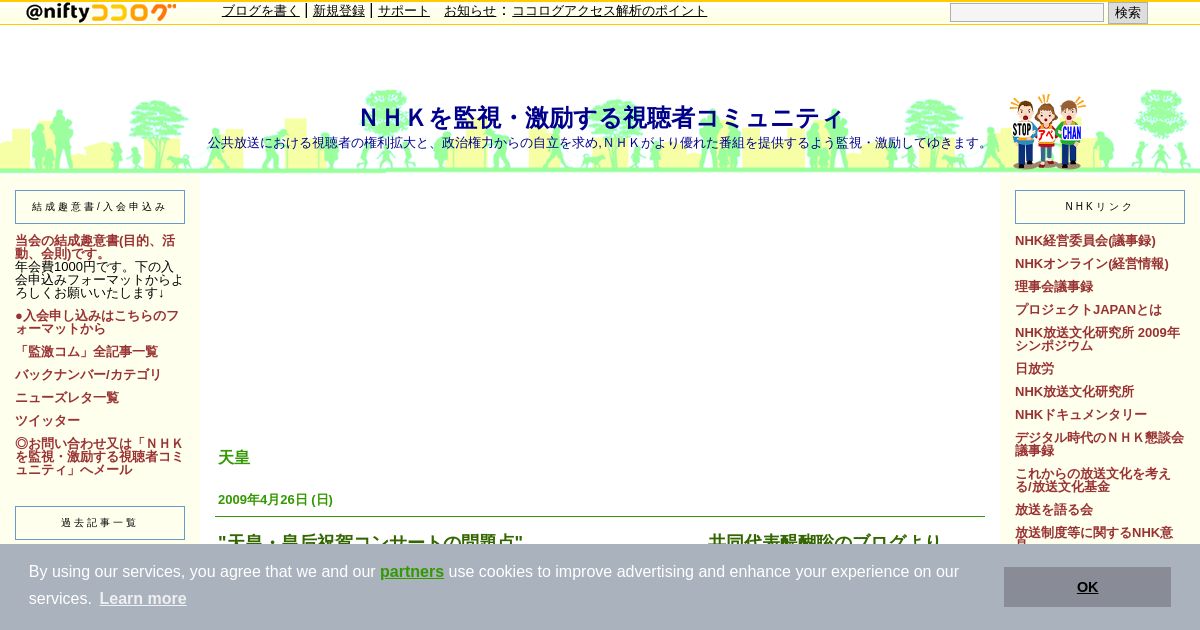
Task: Click the STOP cartoon characters banner image
Action: tap(1047, 132)
